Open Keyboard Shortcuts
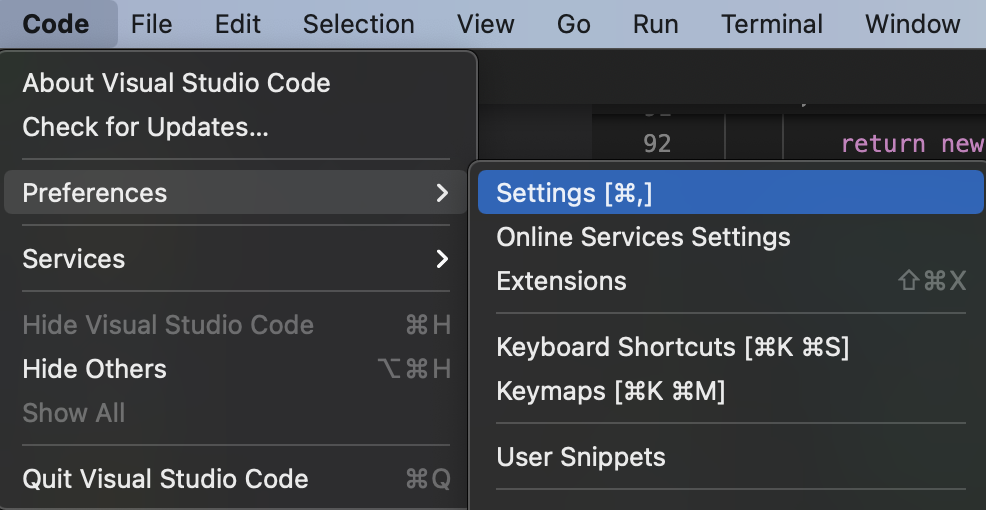The height and width of the screenshot is (510, 986). [x=731, y=346]
